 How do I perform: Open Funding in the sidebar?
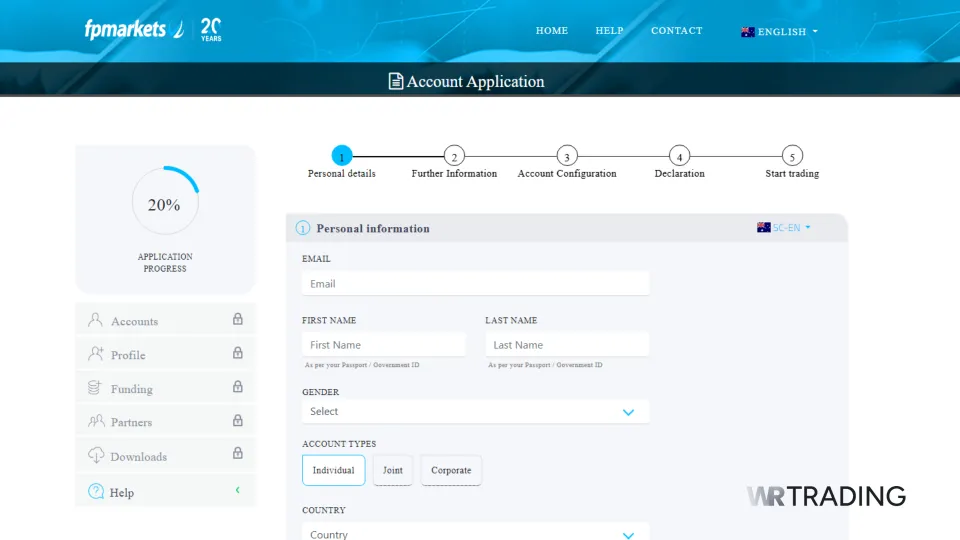(166, 387)
